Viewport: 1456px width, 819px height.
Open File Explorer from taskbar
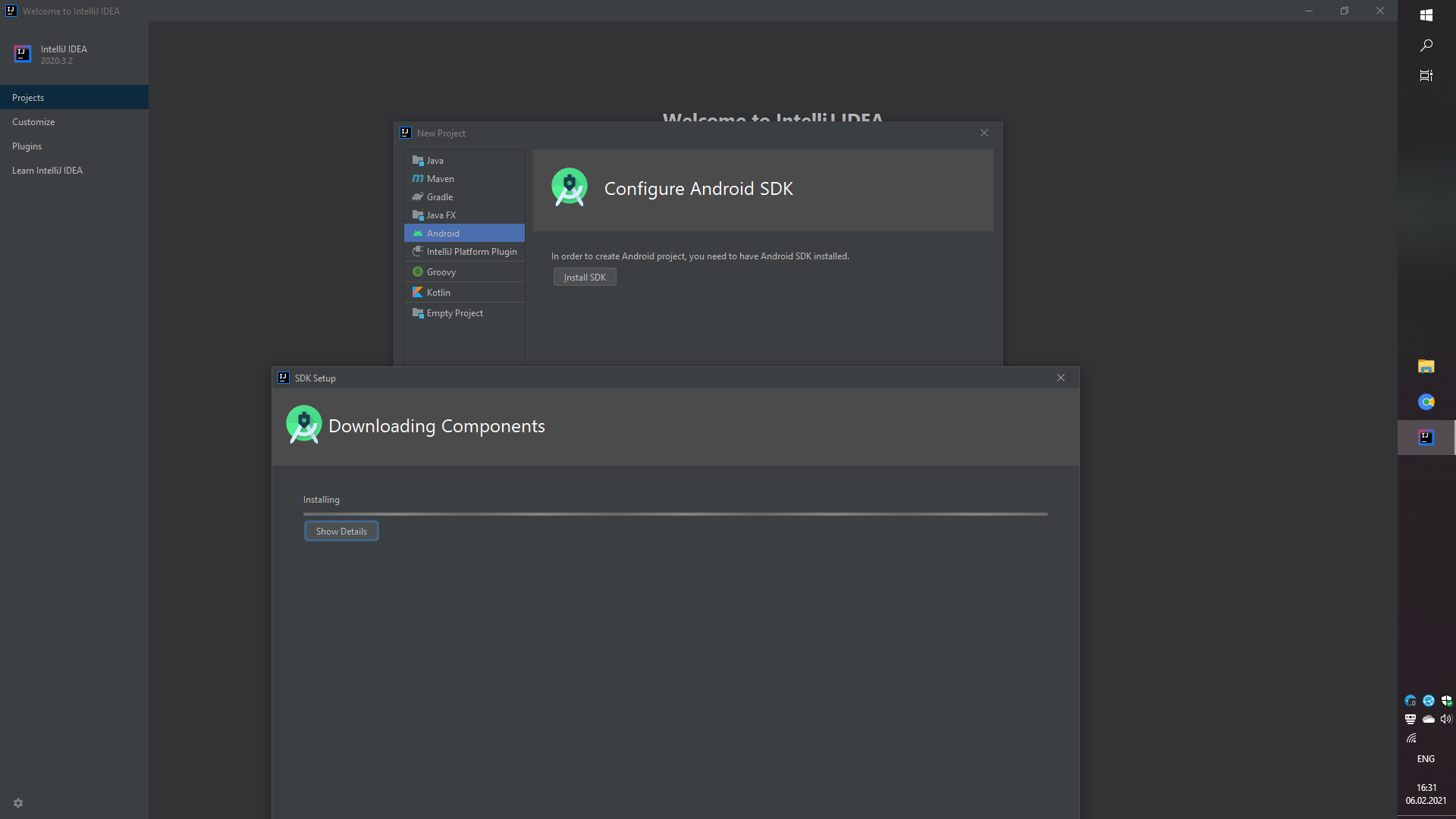(1426, 367)
